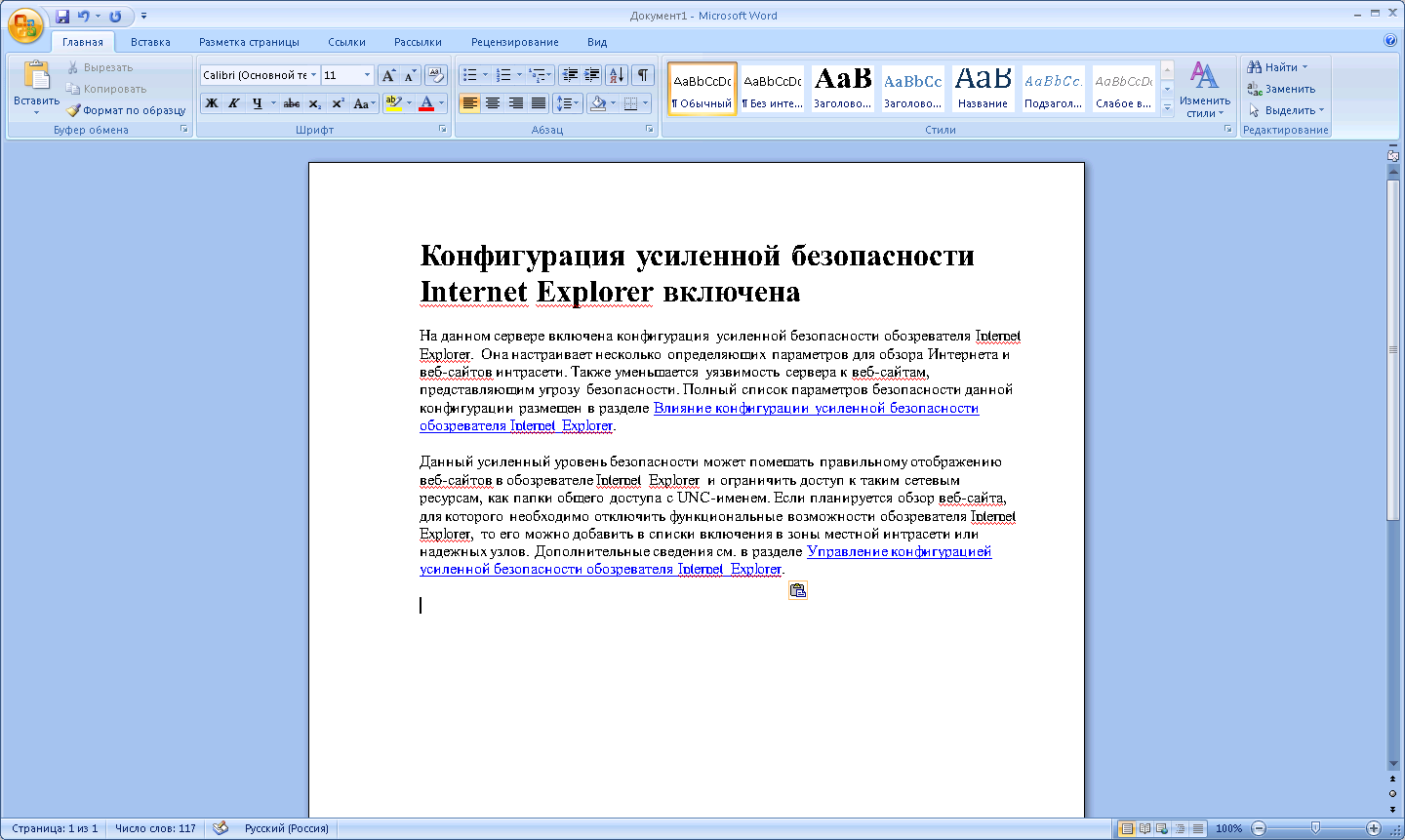Open Word Help question mark icon

1390,41
